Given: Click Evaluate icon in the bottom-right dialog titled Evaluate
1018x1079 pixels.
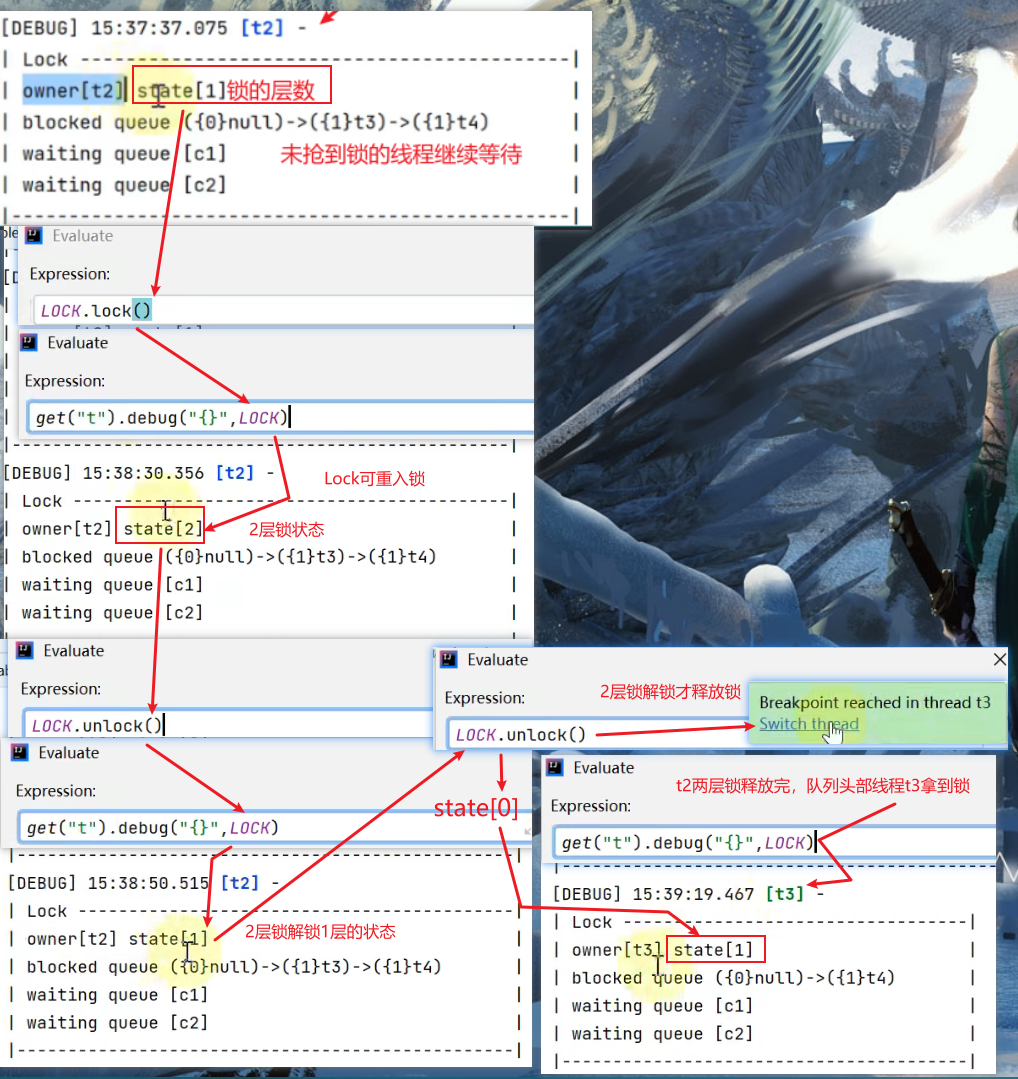Looking at the screenshot, I should [x=555, y=768].
